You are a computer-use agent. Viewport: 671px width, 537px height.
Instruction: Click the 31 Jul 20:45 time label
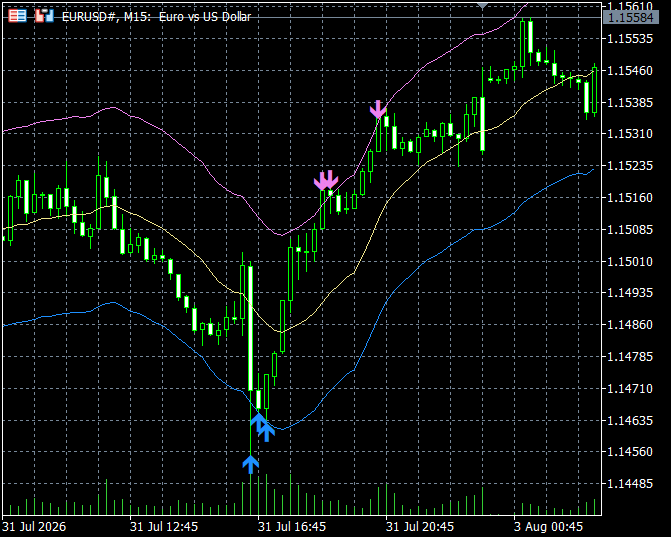pos(420,526)
